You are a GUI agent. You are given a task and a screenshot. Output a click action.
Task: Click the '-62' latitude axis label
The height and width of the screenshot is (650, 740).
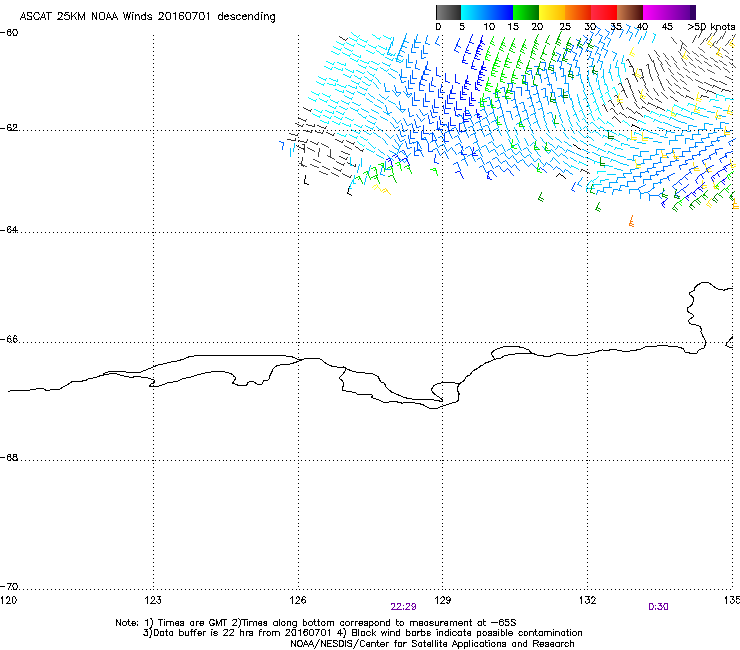[9, 128]
